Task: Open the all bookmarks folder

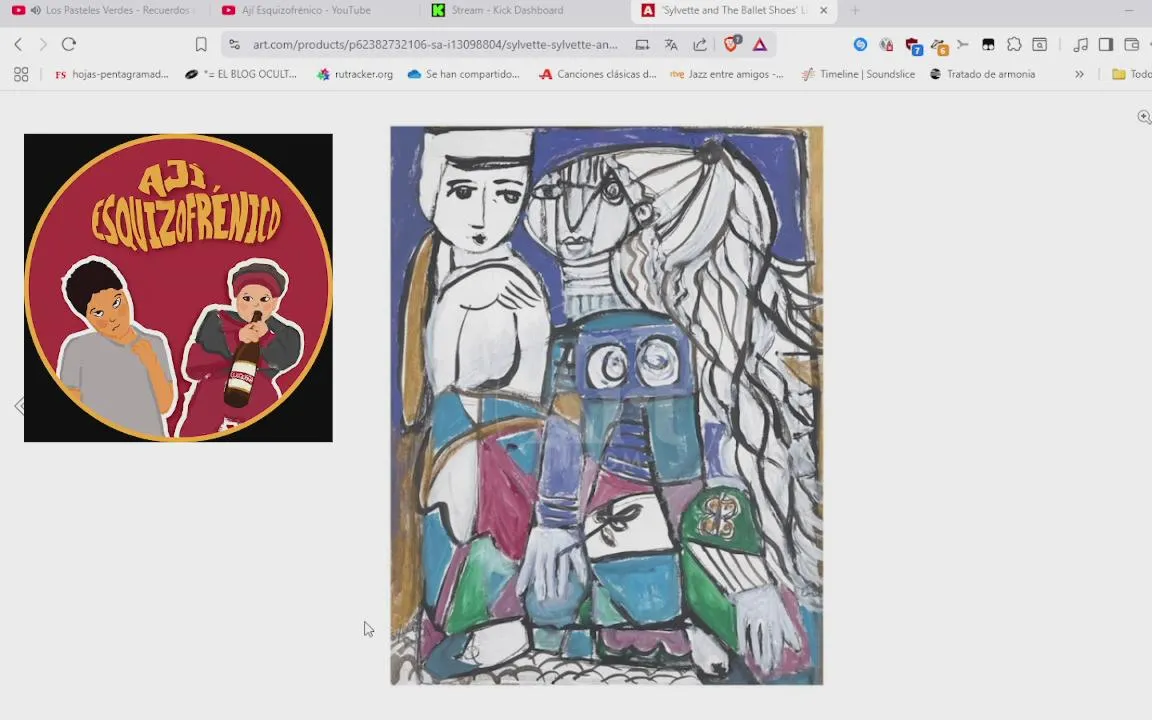Action: [x=1131, y=74]
